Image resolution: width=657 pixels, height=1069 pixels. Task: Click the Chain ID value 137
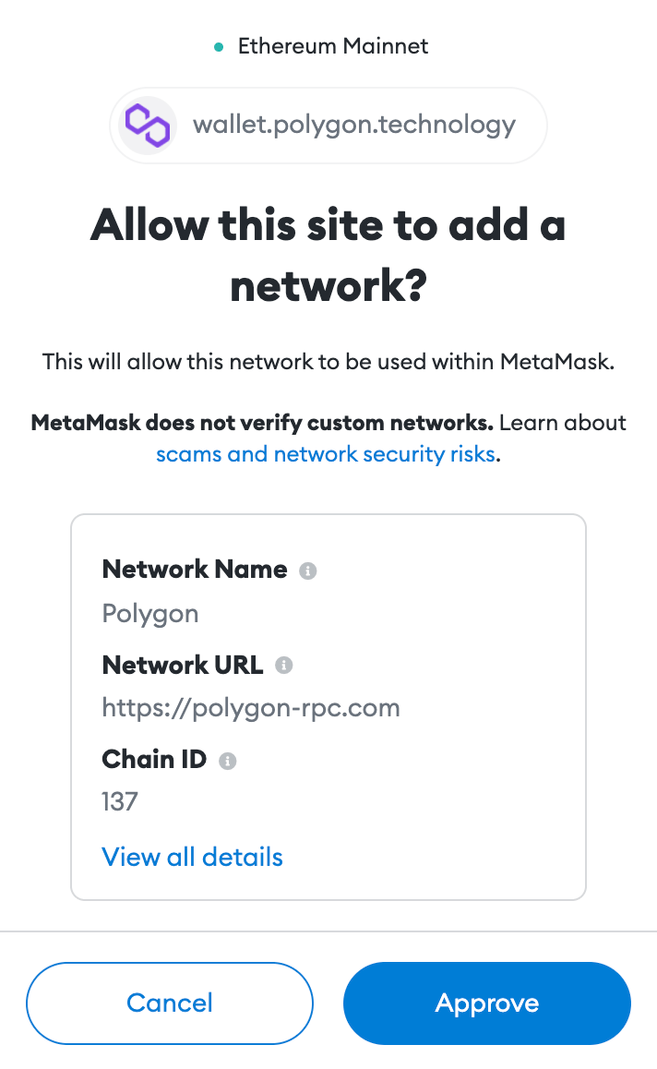(120, 801)
